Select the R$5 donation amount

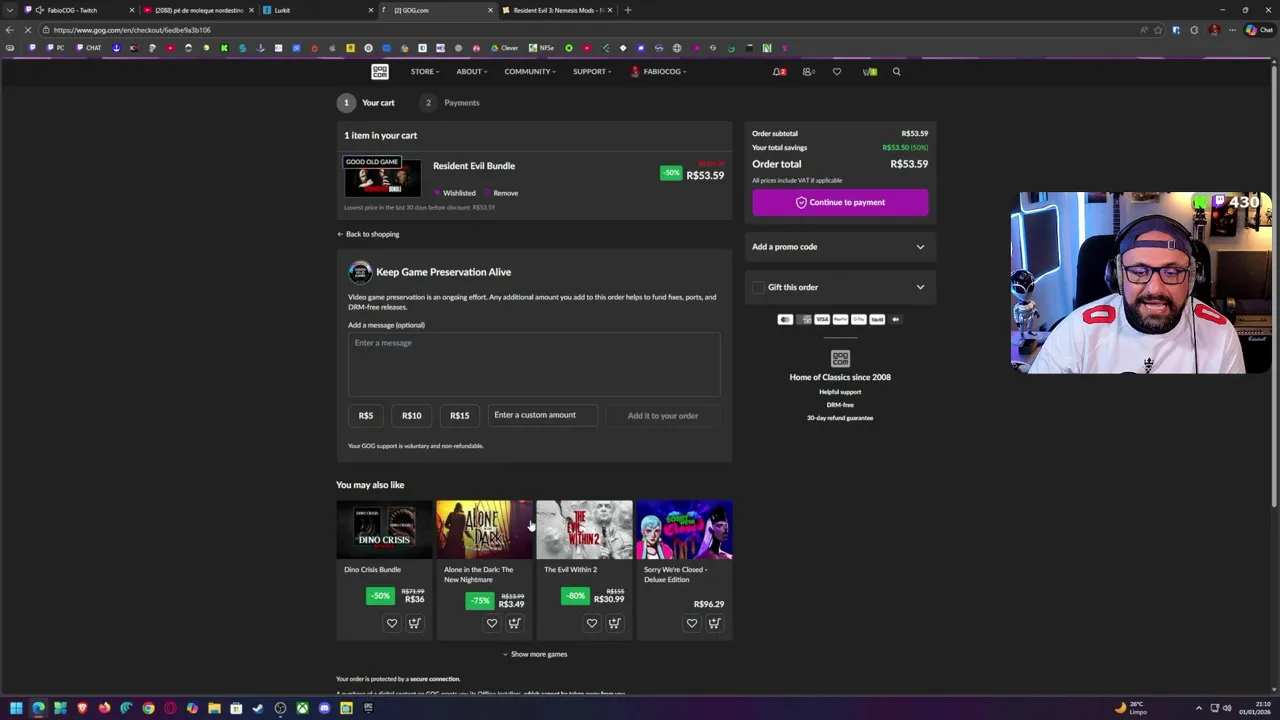point(366,415)
